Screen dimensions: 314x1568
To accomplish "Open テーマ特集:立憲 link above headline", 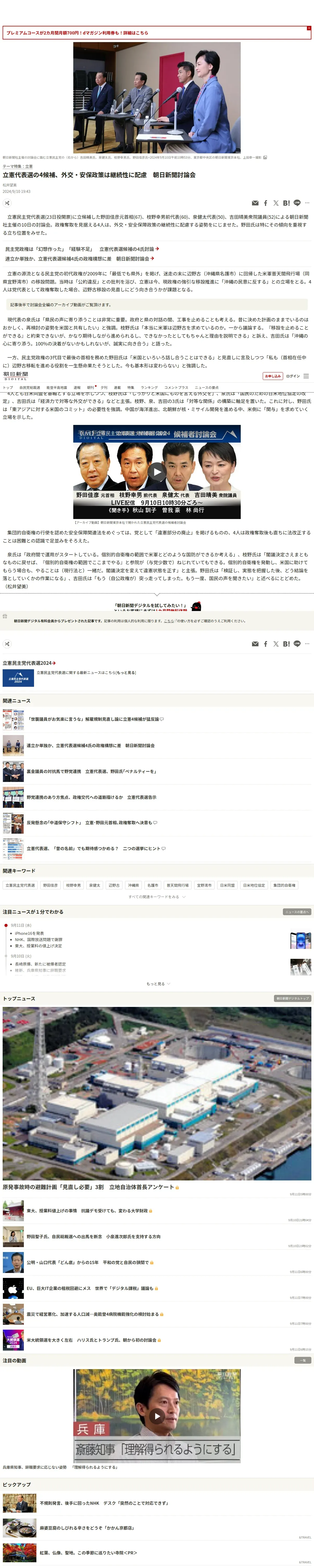I will coord(18,166).
